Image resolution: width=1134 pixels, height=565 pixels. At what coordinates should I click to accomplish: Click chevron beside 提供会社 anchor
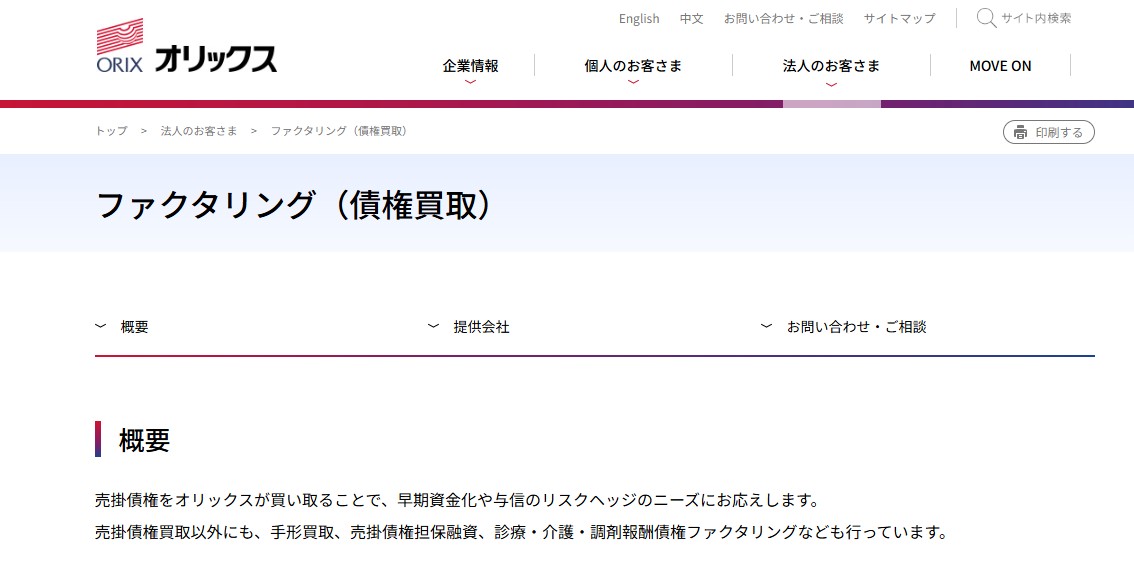coord(433,326)
